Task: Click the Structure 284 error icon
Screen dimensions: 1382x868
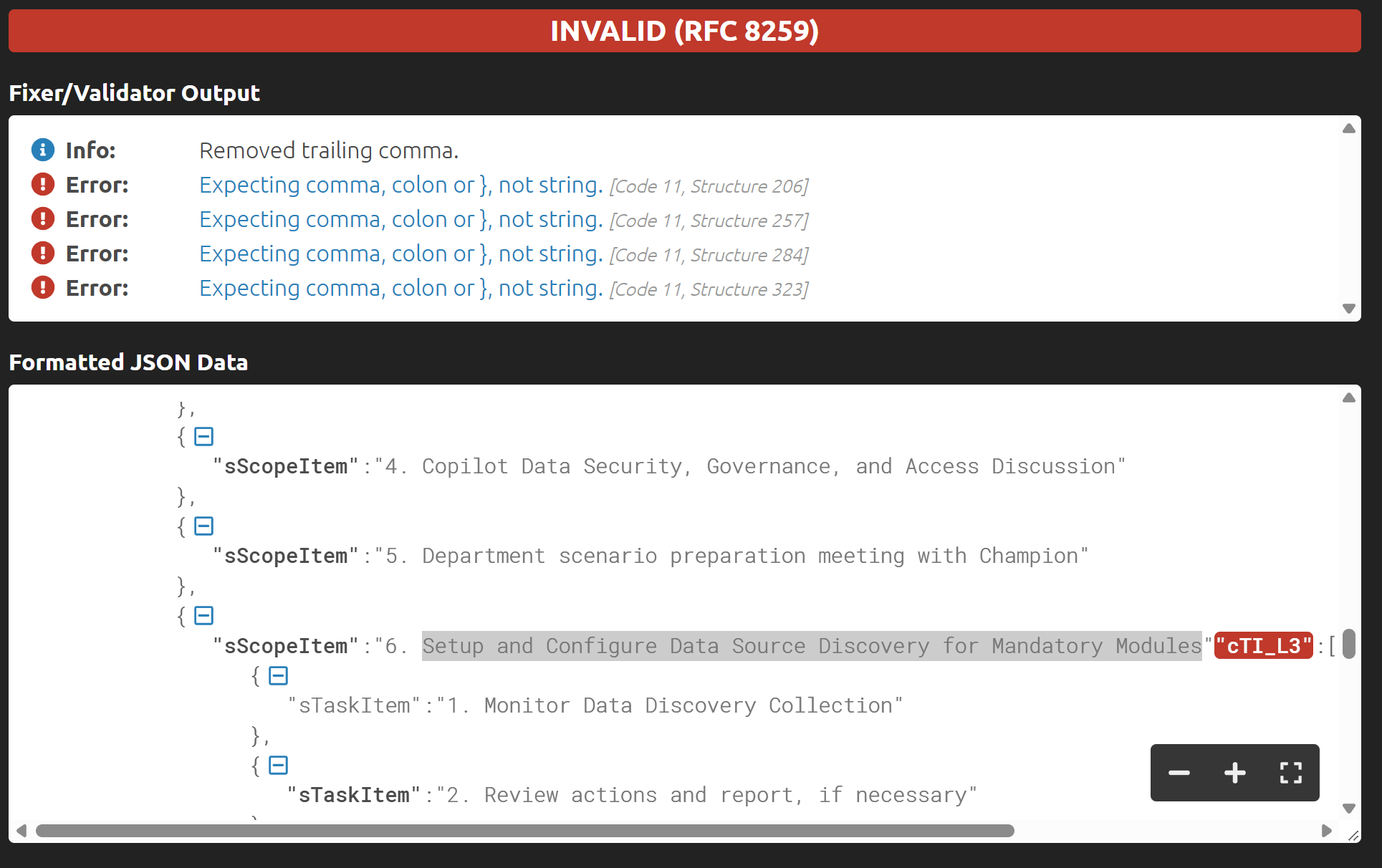Action: tap(43, 253)
